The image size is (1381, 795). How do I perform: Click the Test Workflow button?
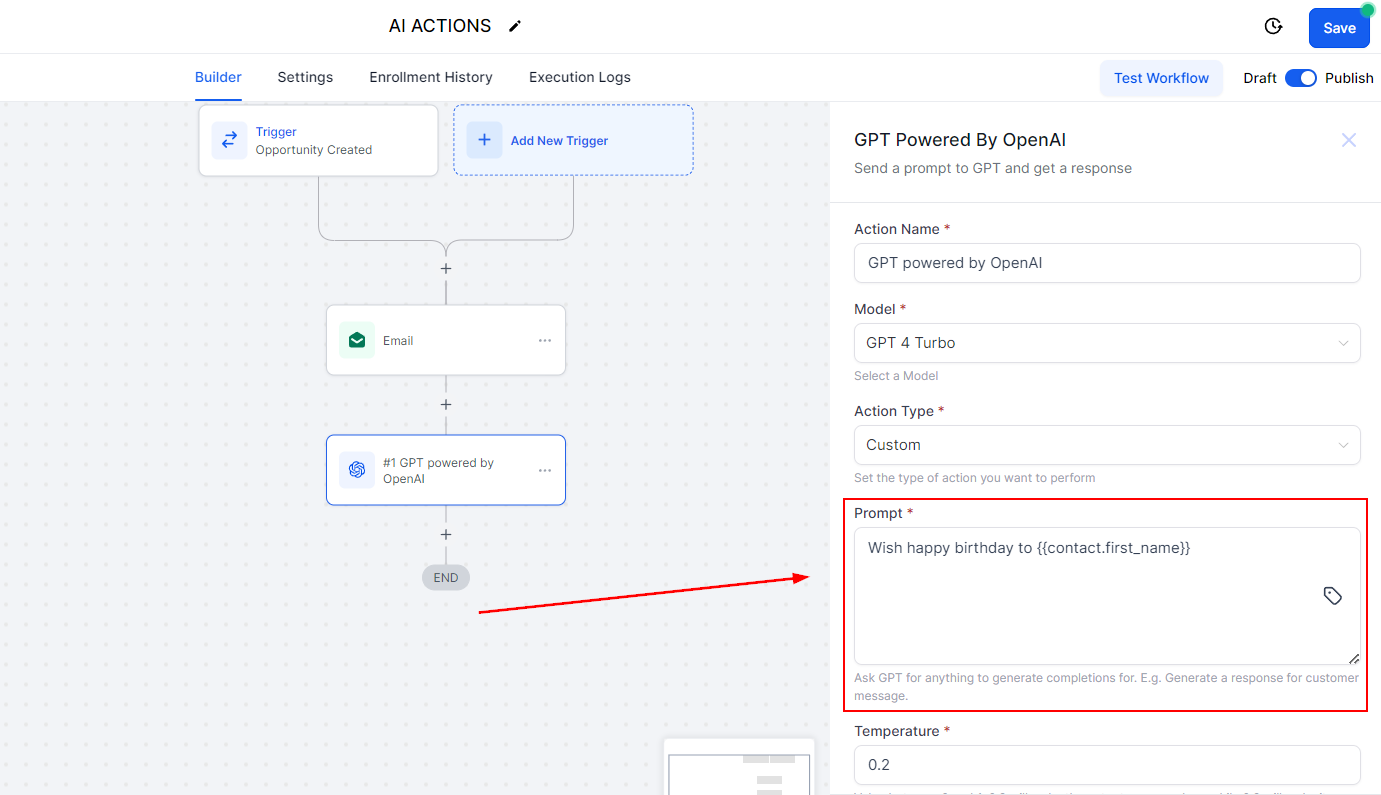coord(1161,78)
